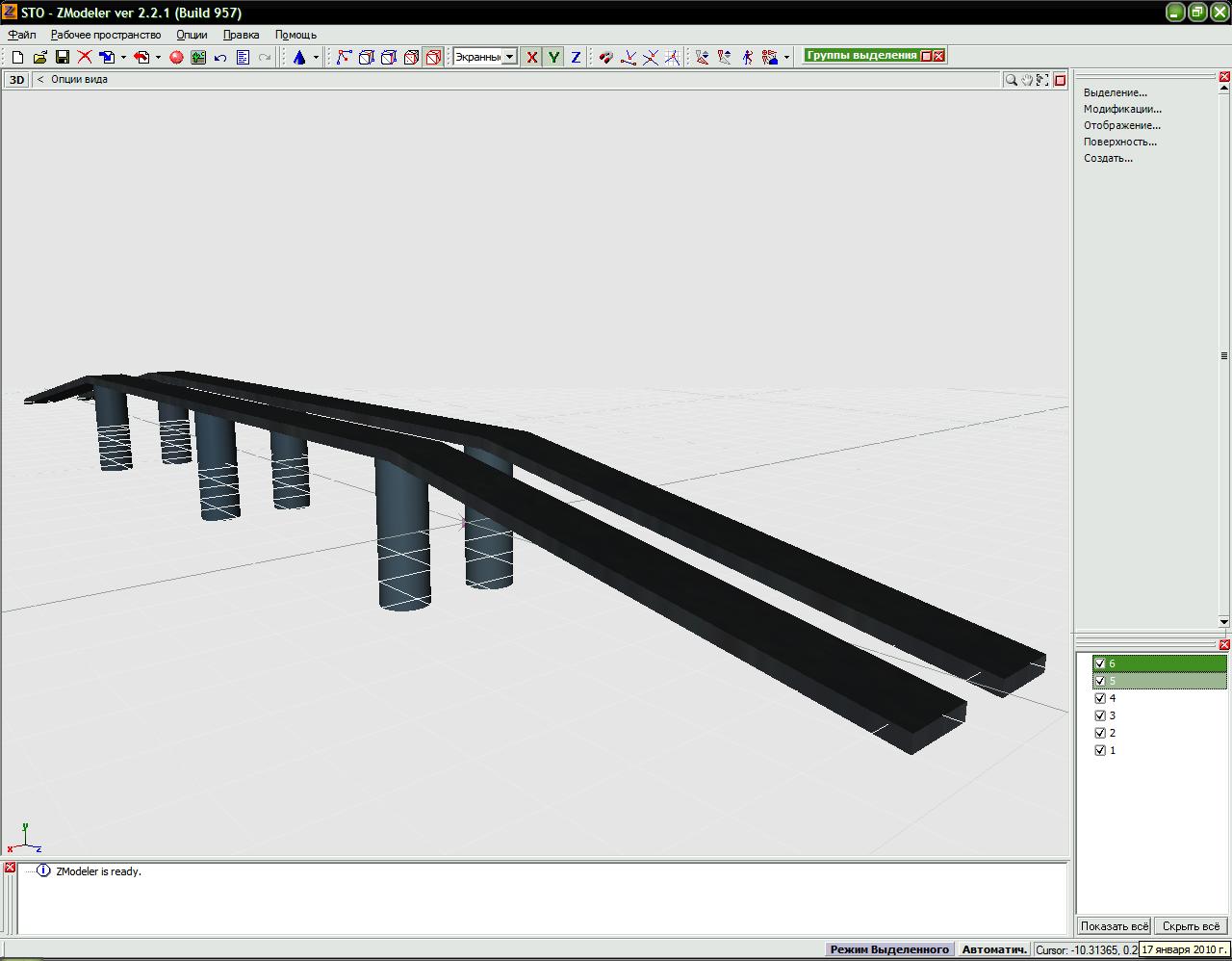Click the running figure icon in the toolbar
The image size is (1232, 961).
(747, 58)
